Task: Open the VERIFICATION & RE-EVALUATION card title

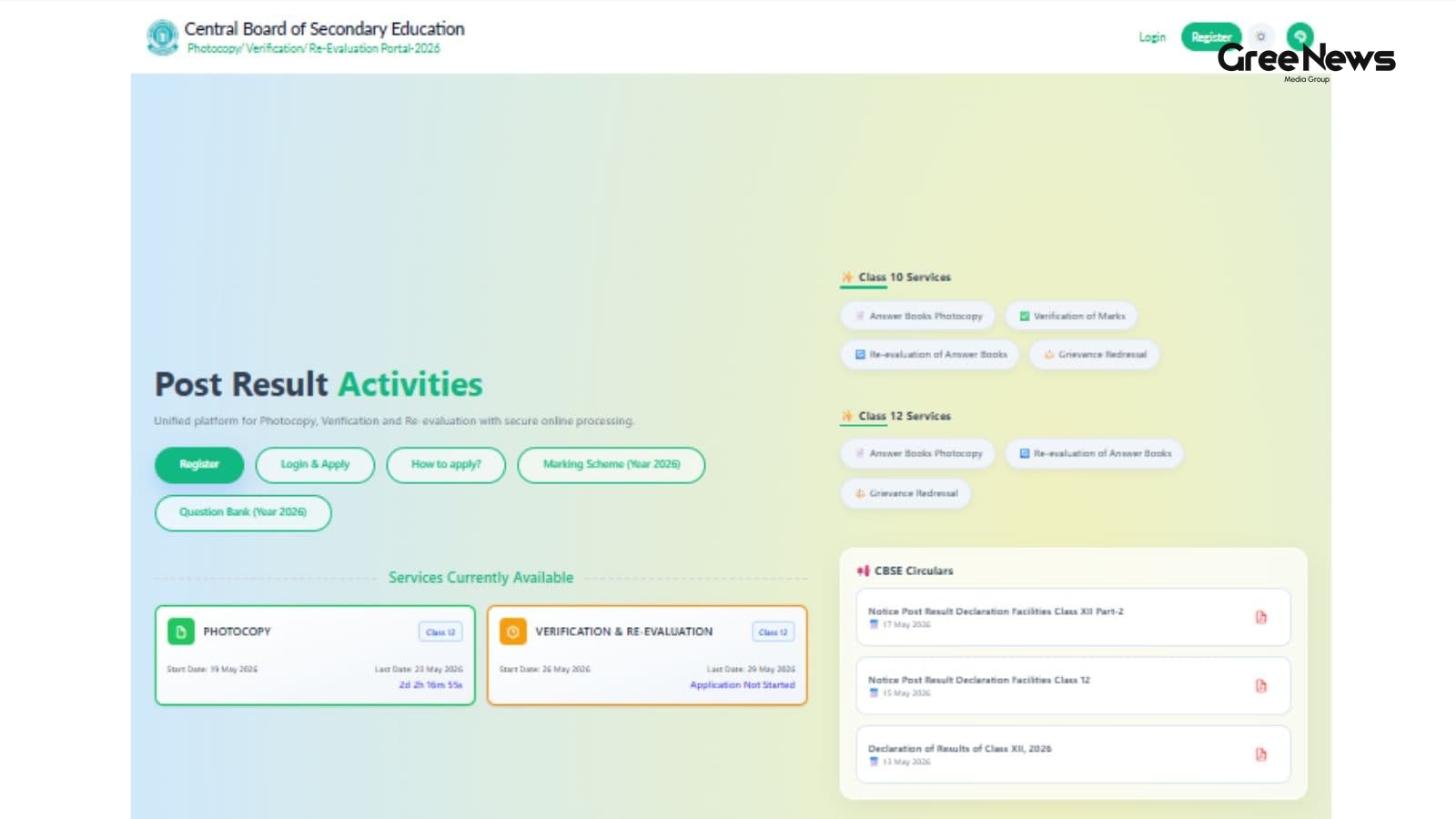Action: [624, 632]
